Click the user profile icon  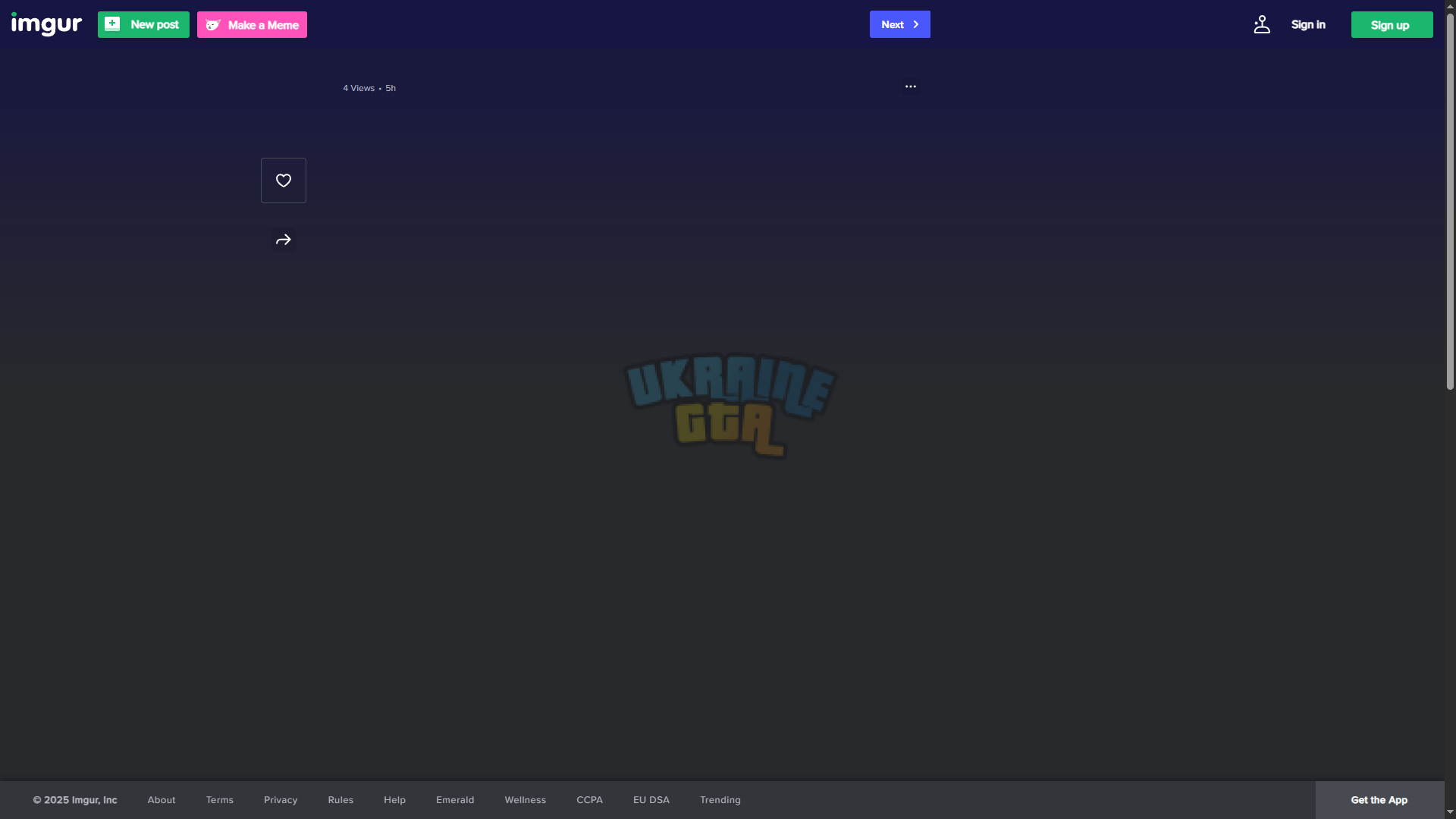[1262, 24]
